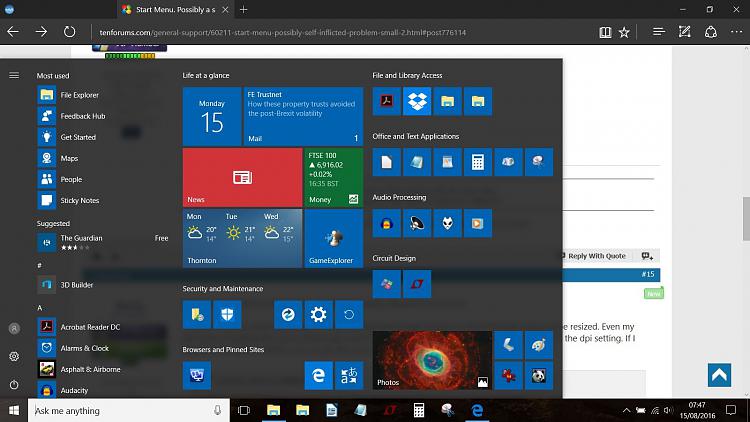Click Reply With Quote button

coord(597,256)
